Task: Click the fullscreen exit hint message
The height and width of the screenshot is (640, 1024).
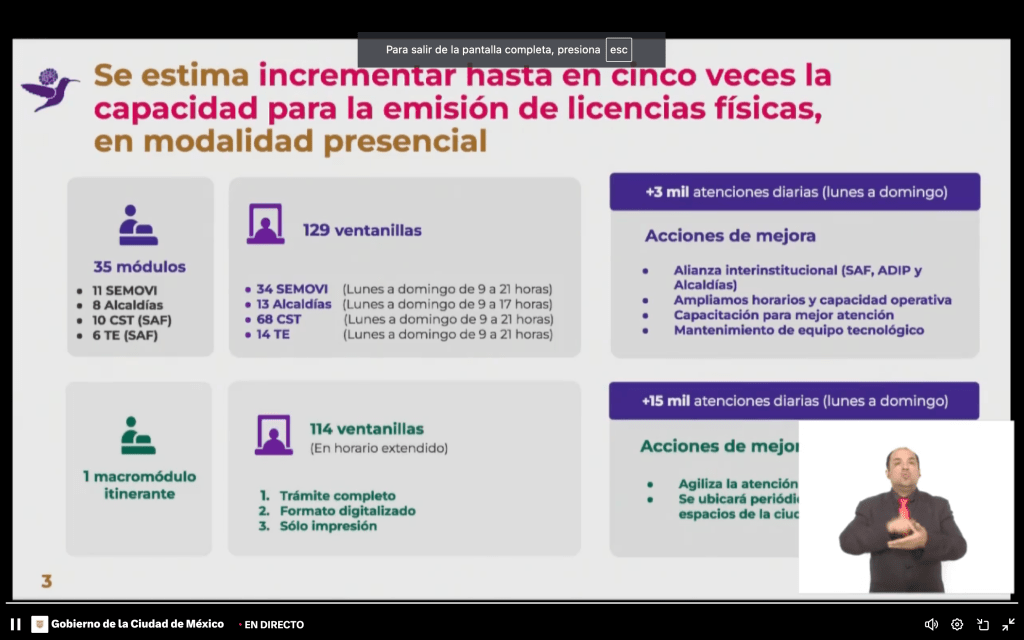Action: coord(493,50)
